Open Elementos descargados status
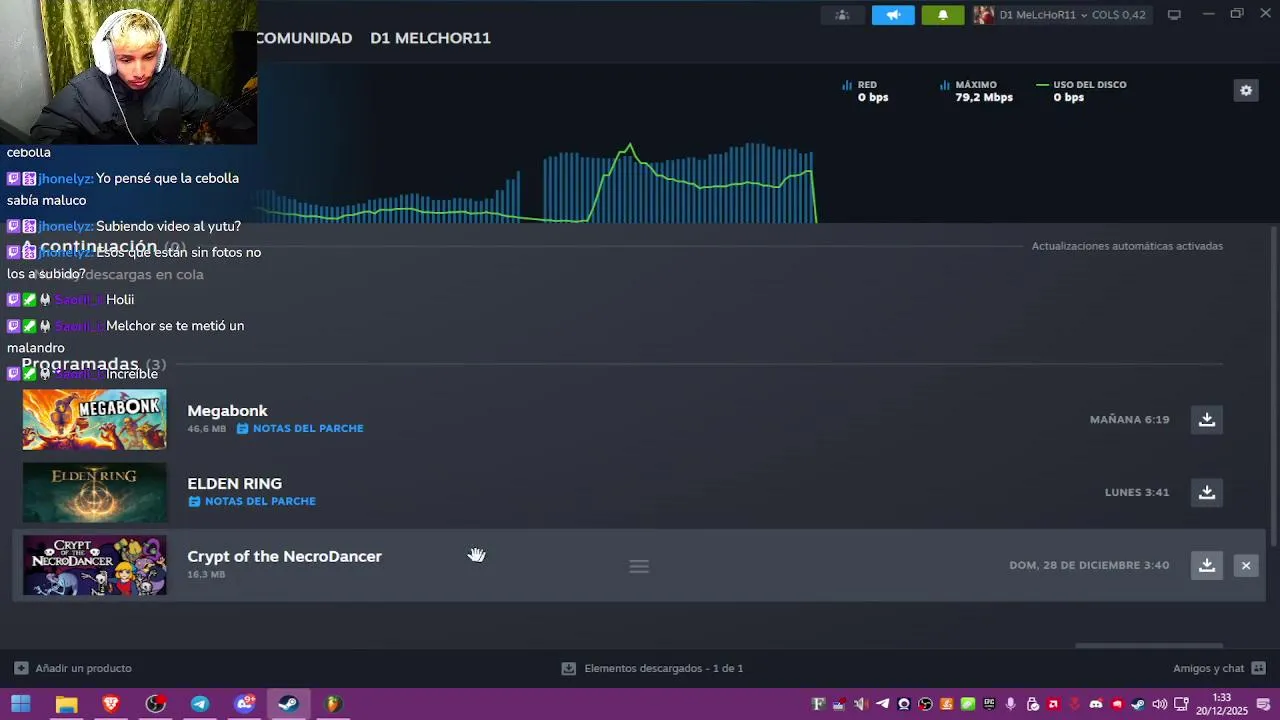1280x720 pixels. pos(652,668)
